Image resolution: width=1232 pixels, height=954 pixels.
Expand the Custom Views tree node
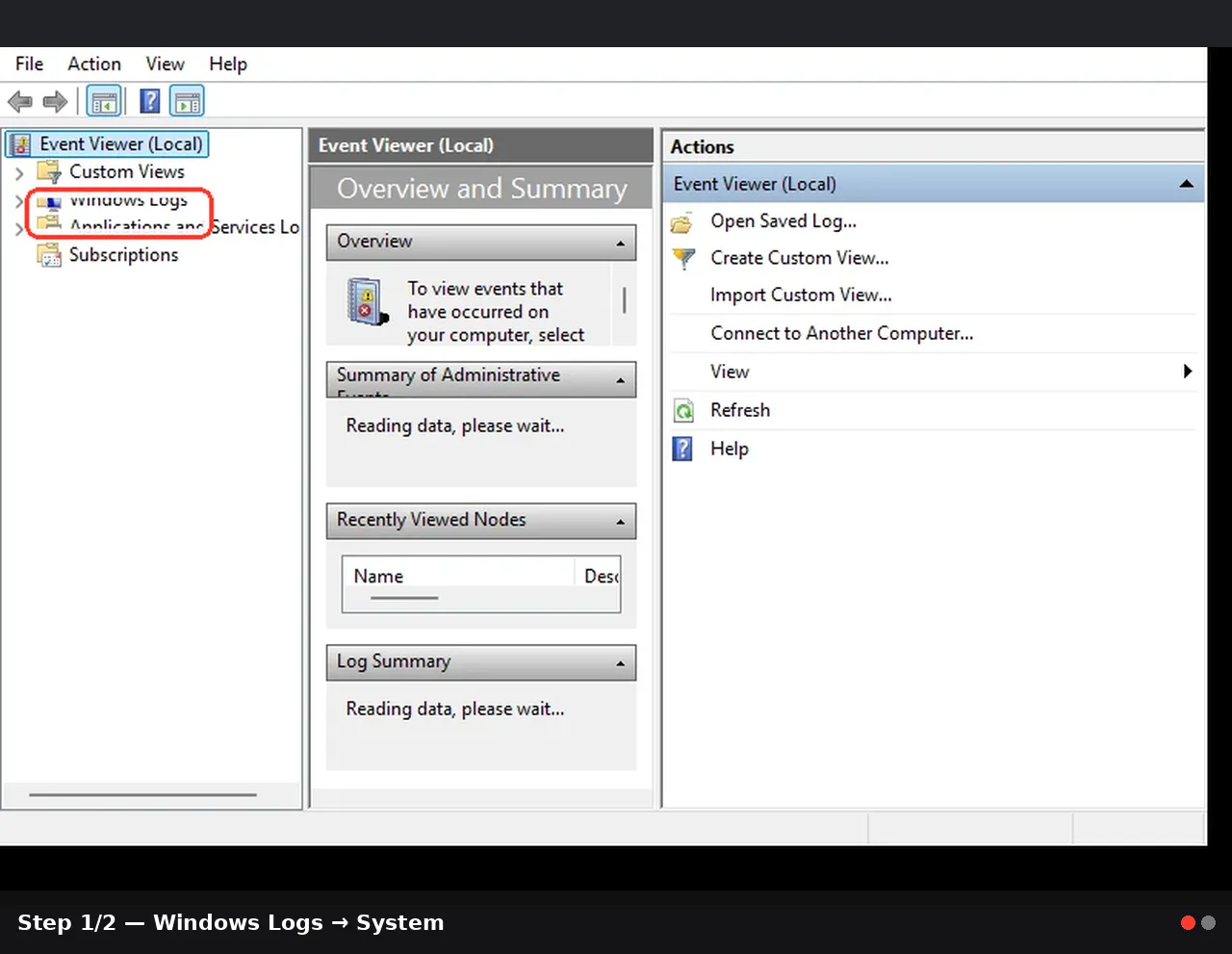pos(19,173)
